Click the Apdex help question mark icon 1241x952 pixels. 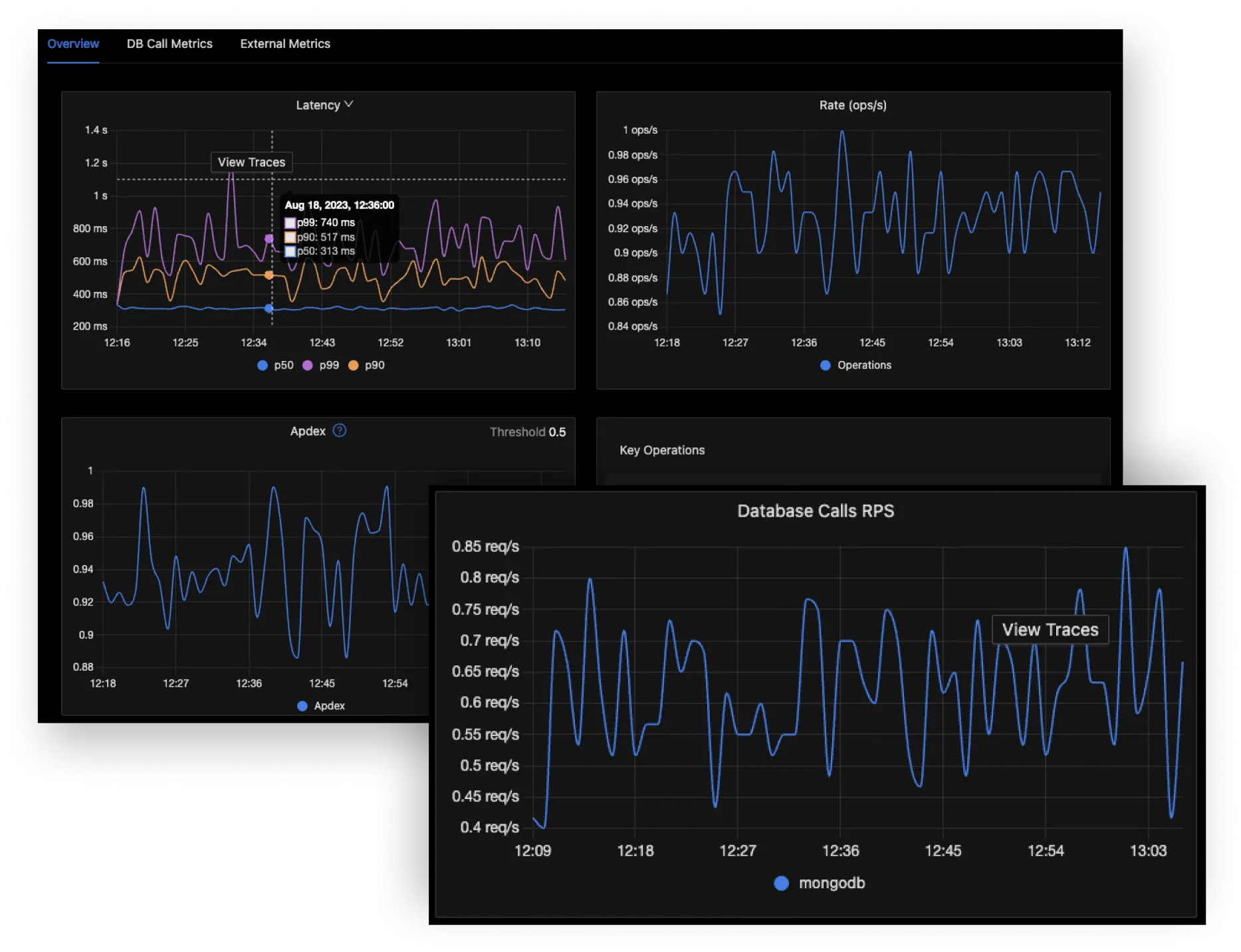[x=339, y=431]
